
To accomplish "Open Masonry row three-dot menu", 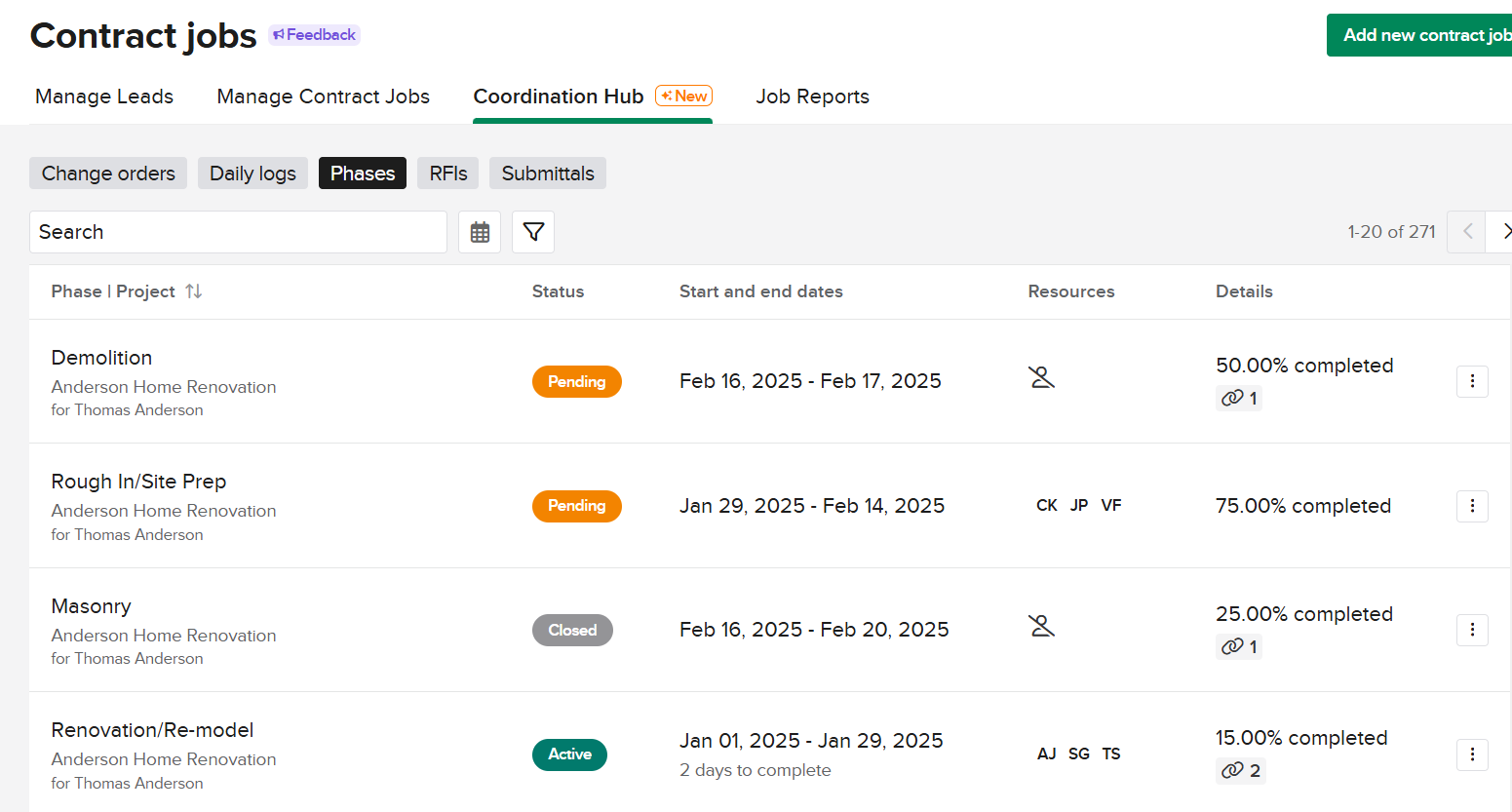I will point(1472,630).
